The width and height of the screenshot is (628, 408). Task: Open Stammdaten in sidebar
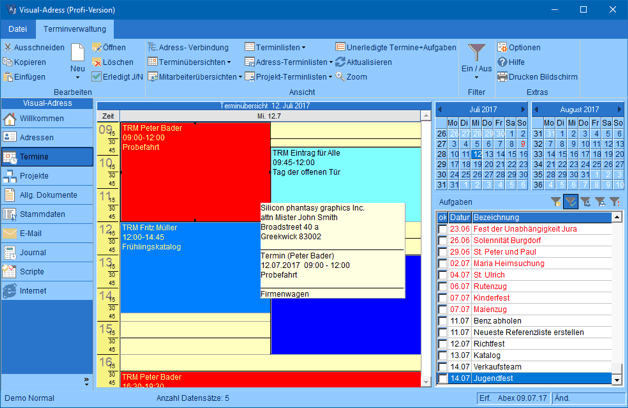click(47, 214)
